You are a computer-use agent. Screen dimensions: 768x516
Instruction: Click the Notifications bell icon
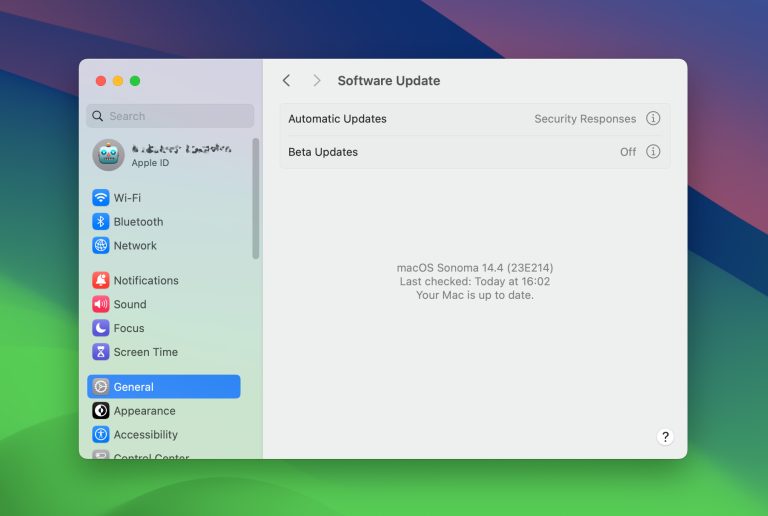(x=101, y=281)
